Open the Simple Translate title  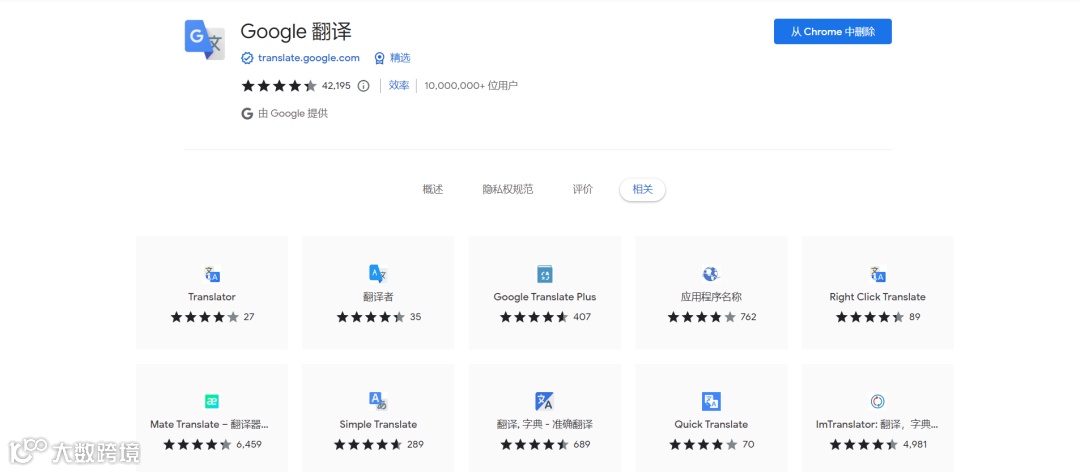[378, 424]
